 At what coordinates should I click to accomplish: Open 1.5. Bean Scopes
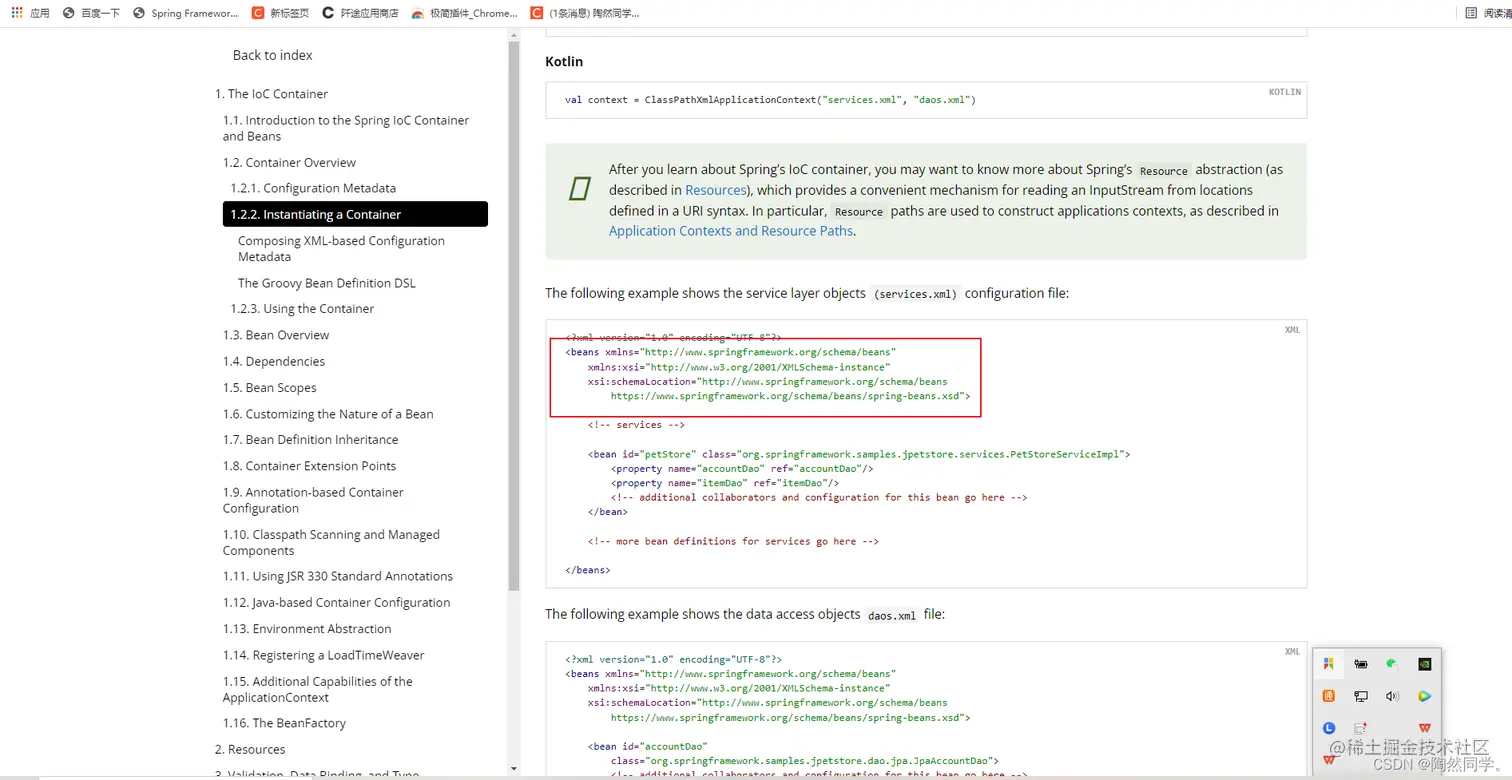pos(269,388)
